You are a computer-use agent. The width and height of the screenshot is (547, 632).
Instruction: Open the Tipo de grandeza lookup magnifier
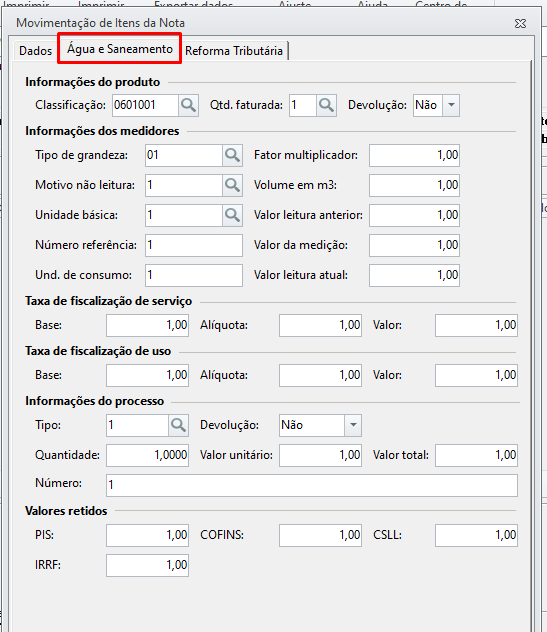pyautogui.click(x=232, y=155)
